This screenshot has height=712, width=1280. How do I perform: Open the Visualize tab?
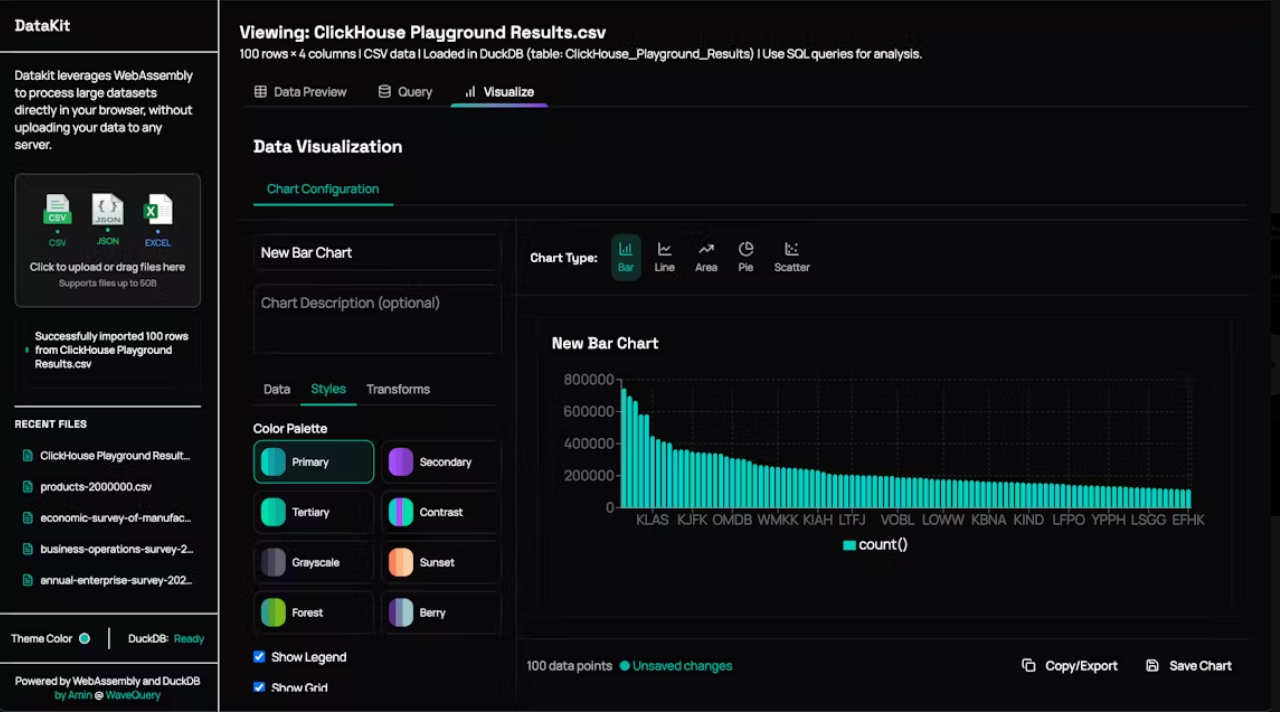[498, 92]
